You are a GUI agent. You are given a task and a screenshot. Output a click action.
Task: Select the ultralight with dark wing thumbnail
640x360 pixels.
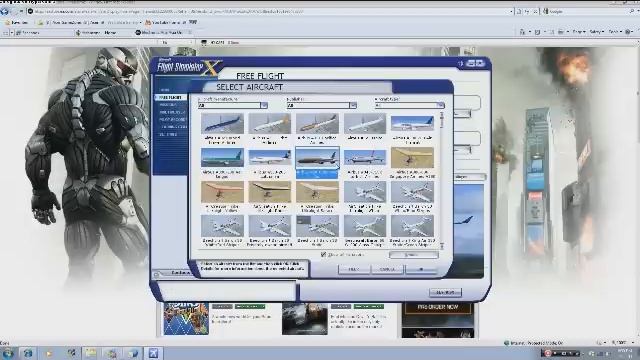270,192
